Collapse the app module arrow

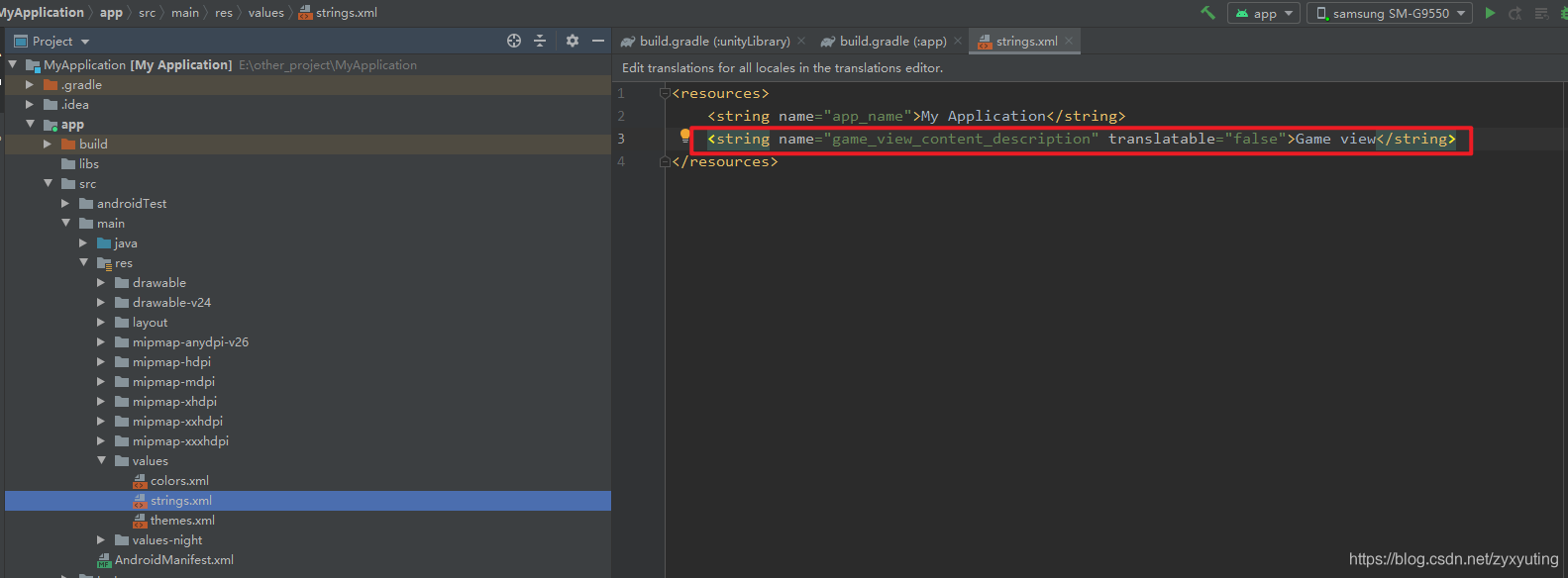[x=30, y=124]
